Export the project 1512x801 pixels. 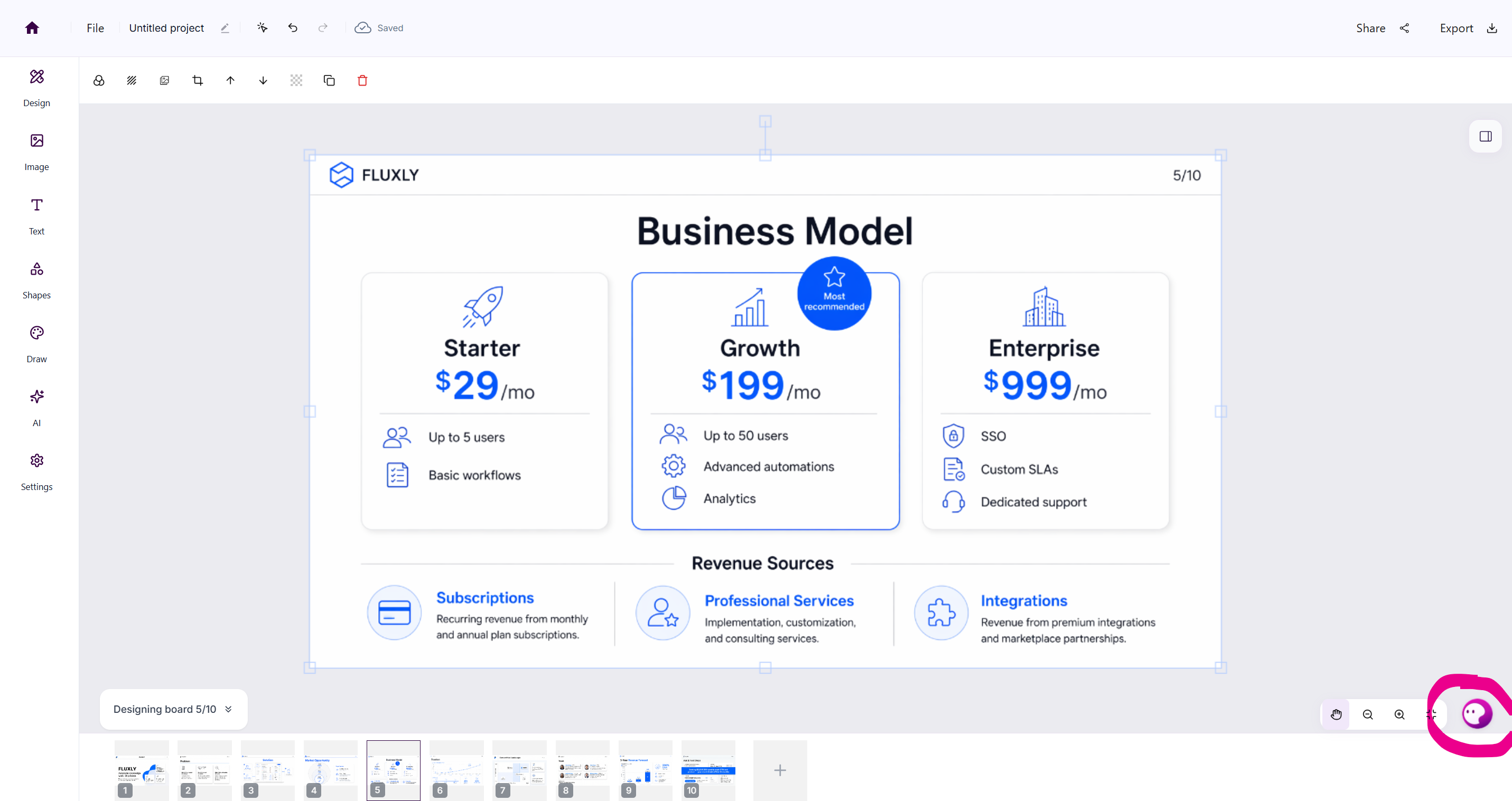(x=1468, y=28)
